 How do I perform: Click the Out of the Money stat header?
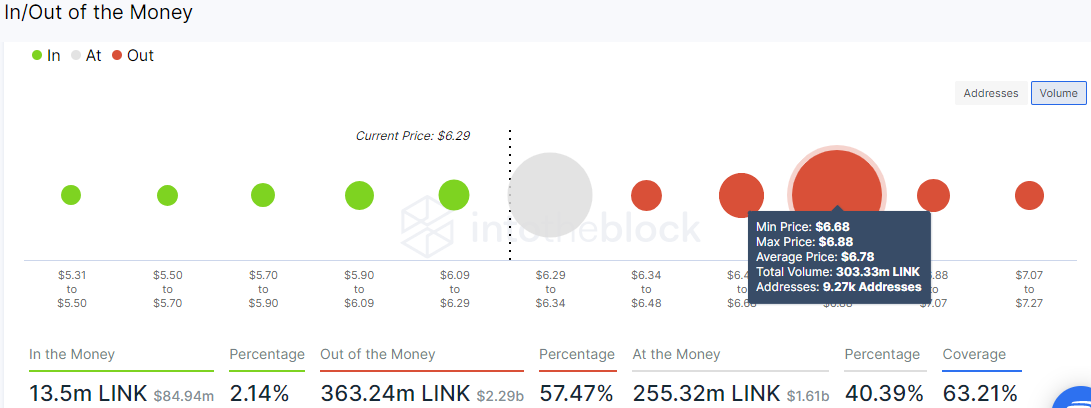[378, 354]
